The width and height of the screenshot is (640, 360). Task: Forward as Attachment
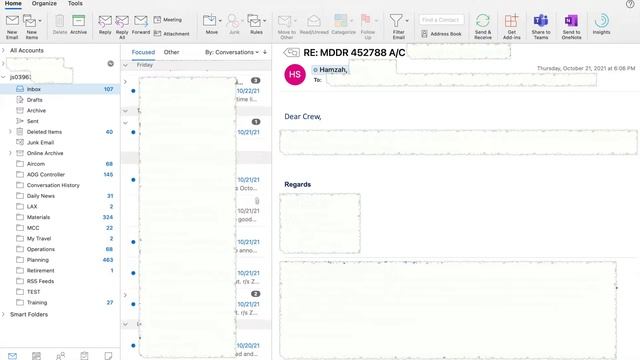coord(171,33)
